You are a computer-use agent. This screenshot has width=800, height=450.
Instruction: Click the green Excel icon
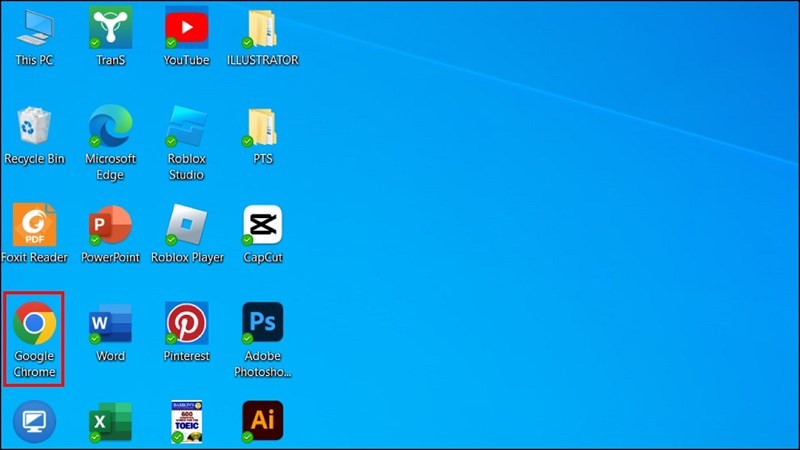(110, 421)
